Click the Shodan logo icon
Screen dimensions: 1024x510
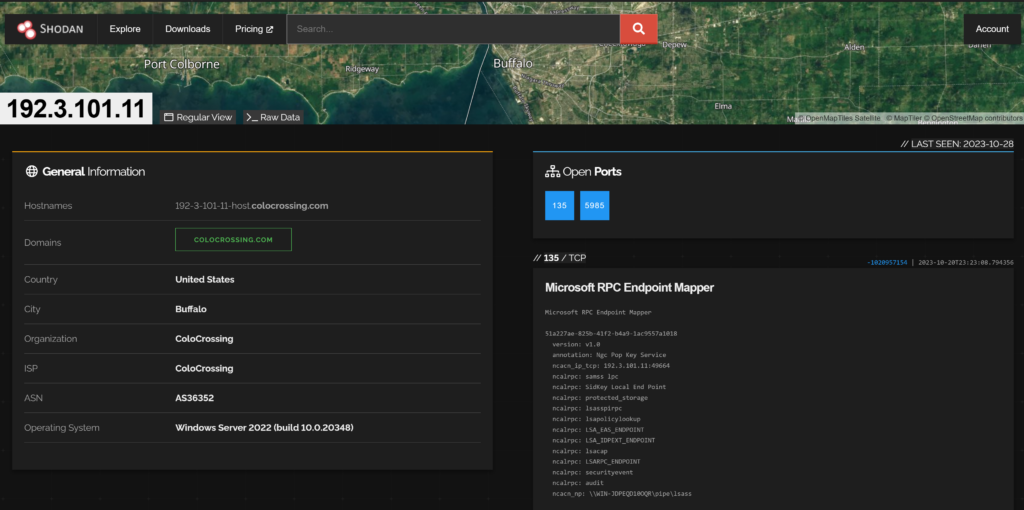tap(27, 29)
